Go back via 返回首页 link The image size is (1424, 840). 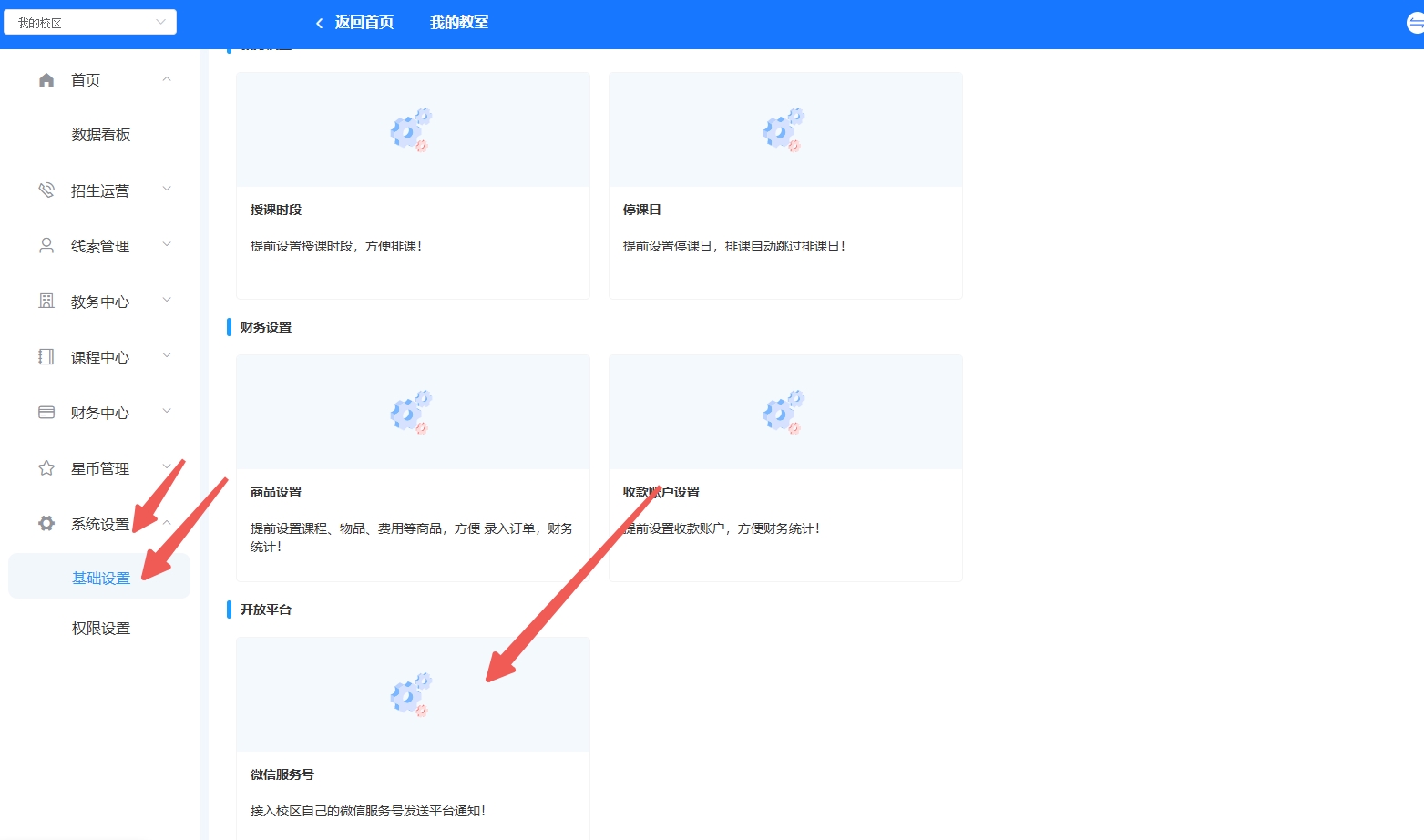(x=364, y=23)
